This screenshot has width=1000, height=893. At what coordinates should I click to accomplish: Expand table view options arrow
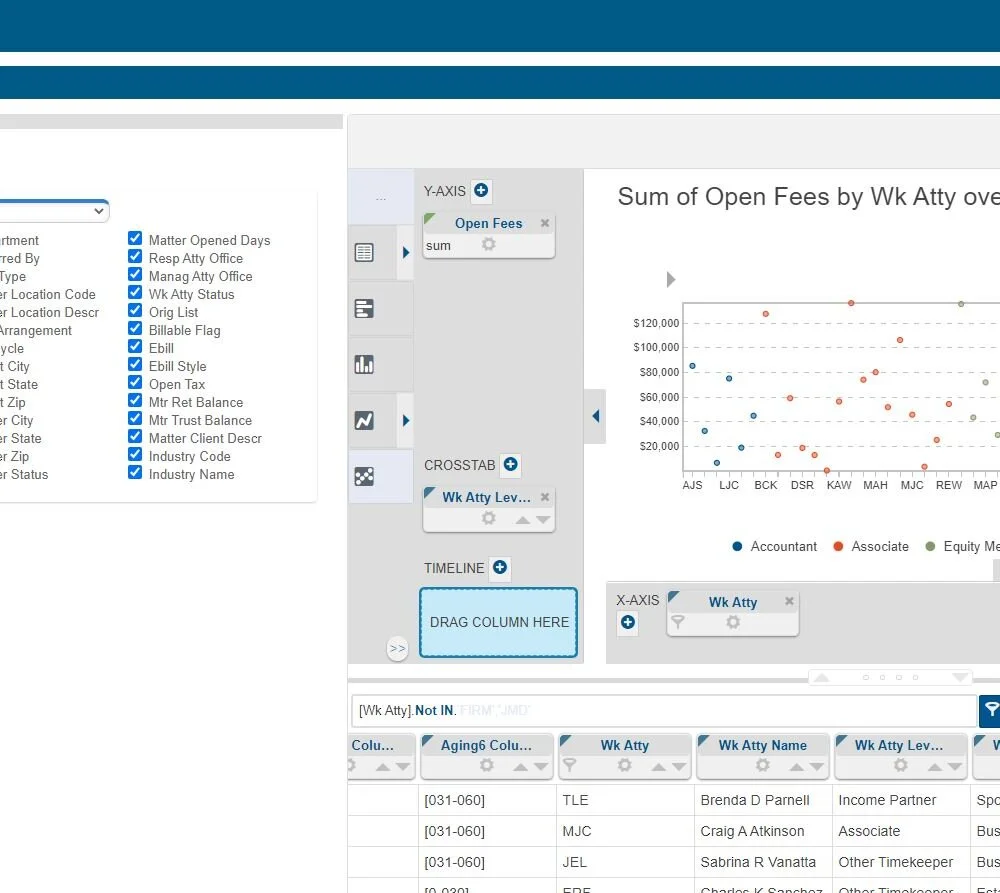tap(406, 253)
